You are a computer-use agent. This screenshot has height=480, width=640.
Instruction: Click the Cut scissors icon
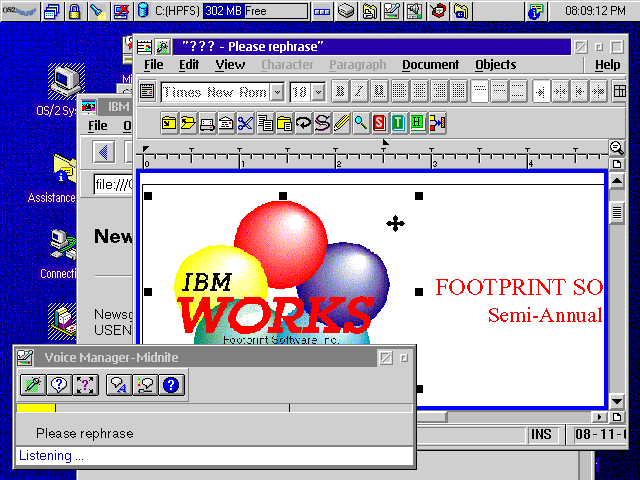[x=245, y=123]
